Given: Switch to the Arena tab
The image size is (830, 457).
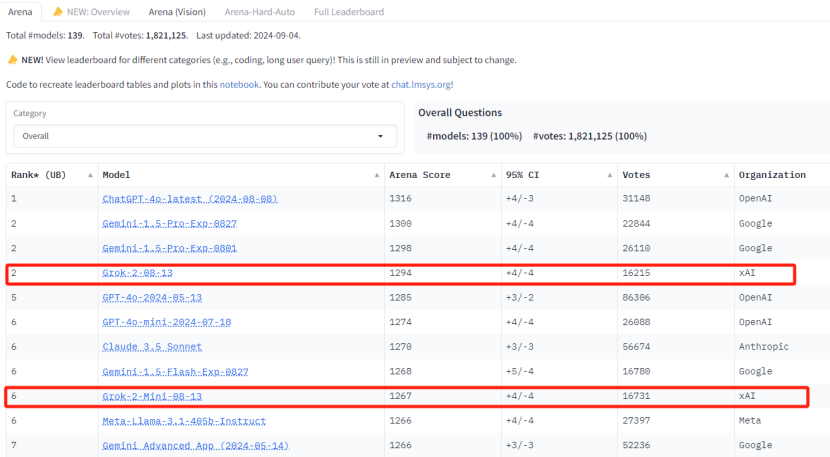Looking at the screenshot, I should point(22,12).
